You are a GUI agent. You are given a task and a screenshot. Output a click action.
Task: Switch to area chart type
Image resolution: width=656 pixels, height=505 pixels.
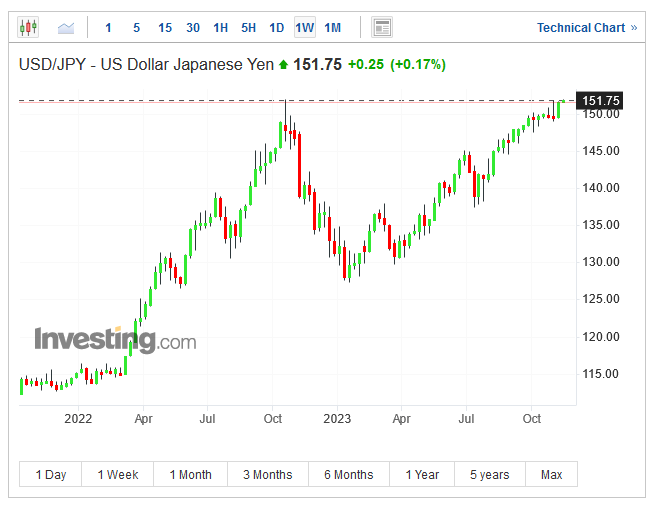tap(66, 27)
